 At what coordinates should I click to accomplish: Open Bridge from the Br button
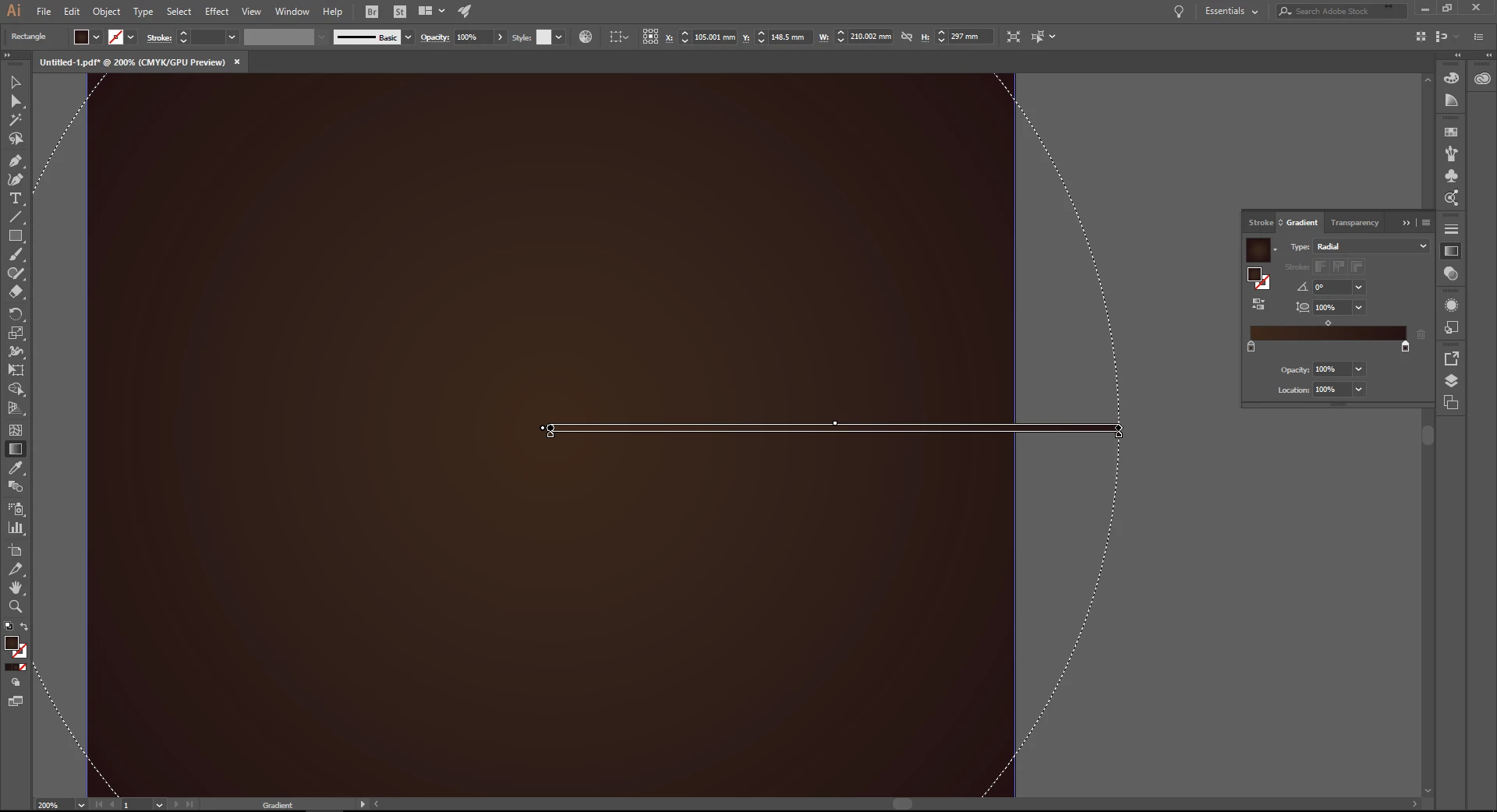coord(372,12)
